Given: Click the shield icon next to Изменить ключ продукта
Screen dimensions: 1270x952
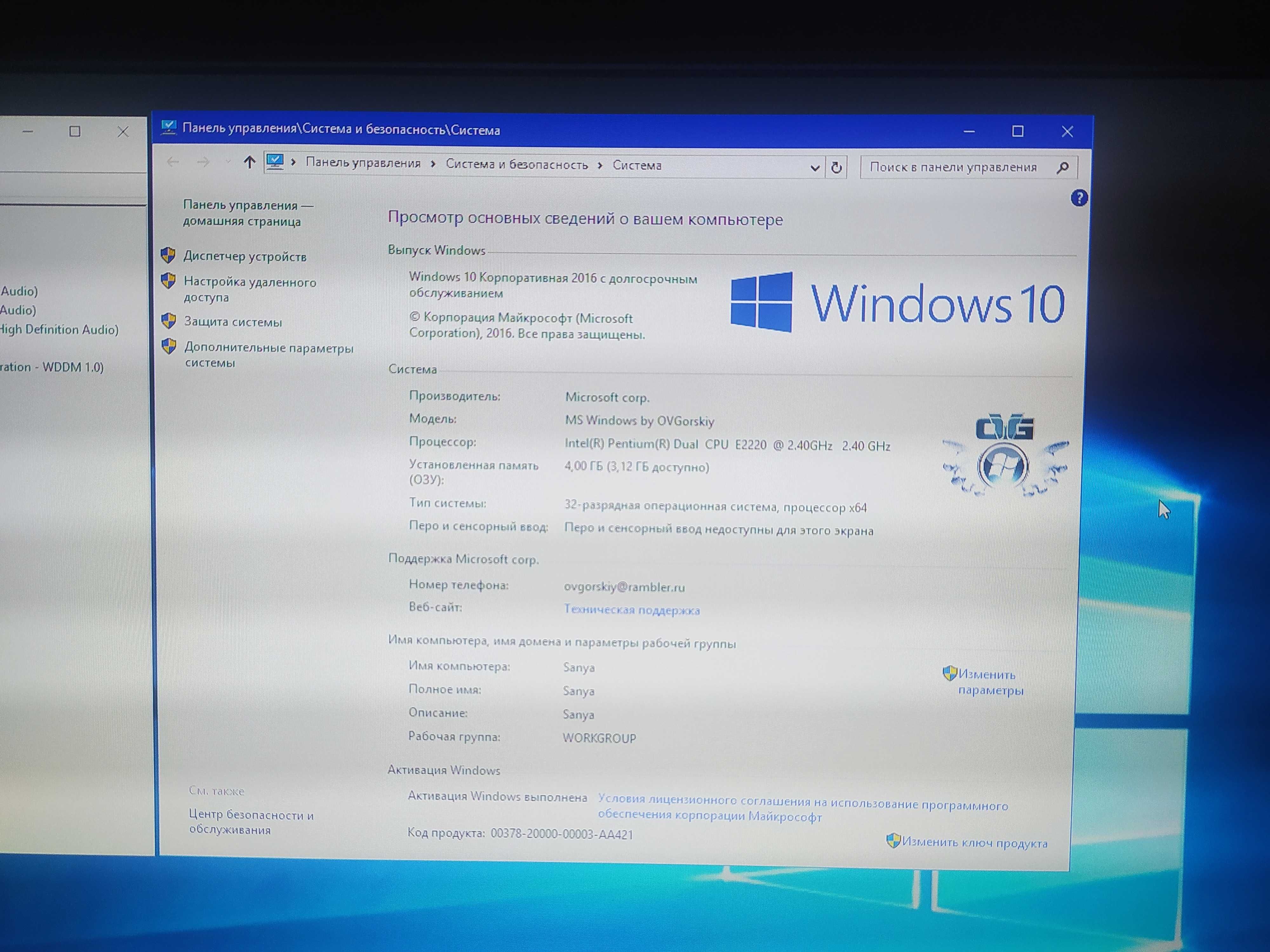Looking at the screenshot, I should tap(893, 841).
